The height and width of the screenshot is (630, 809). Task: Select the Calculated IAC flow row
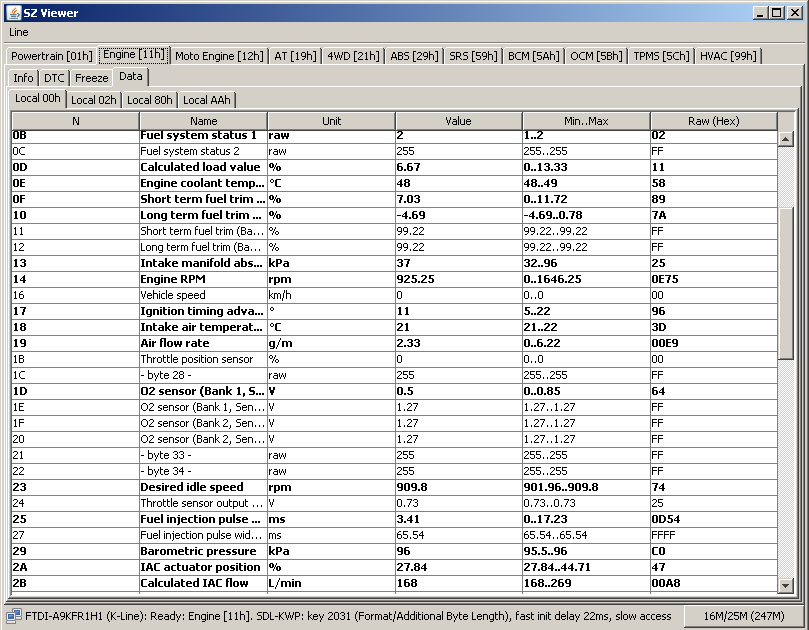point(394,583)
